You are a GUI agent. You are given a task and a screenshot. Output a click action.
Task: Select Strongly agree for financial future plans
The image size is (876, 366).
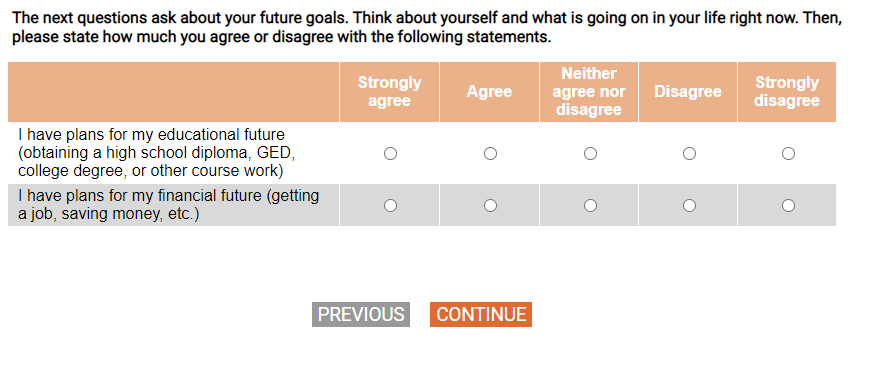coord(391,206)
